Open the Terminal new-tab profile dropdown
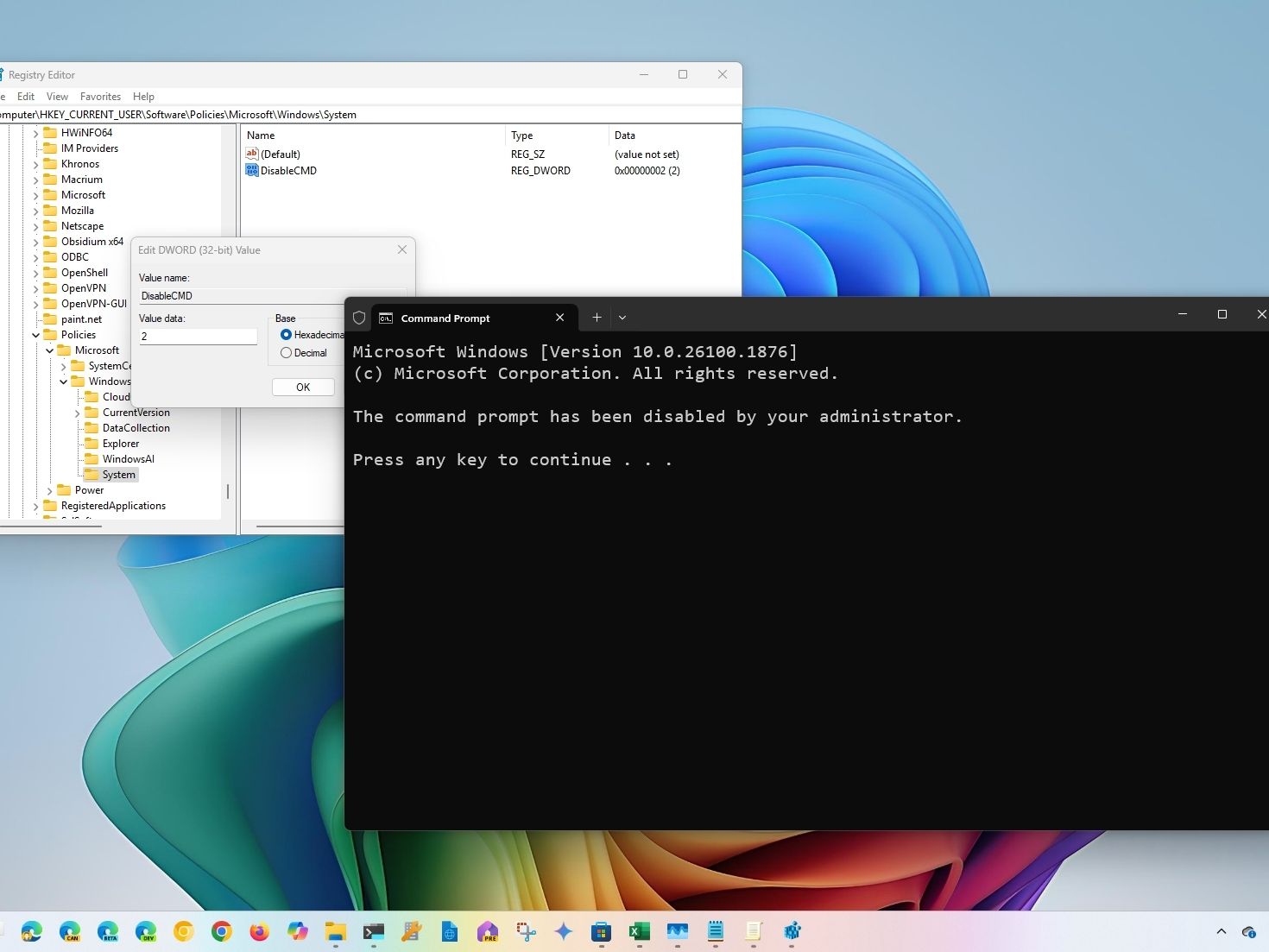 [622, 318]
